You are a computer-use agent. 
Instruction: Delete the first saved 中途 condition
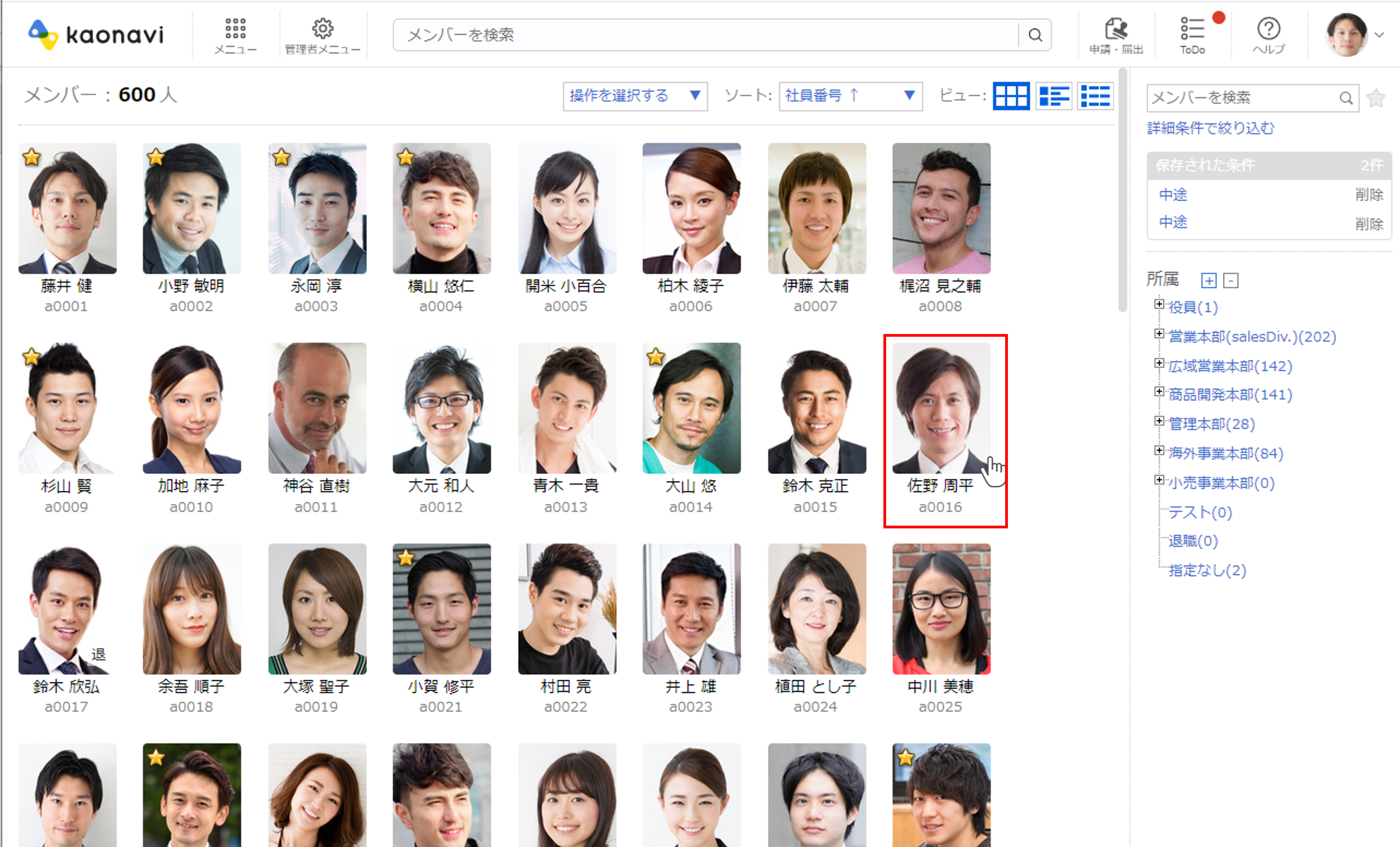tap(1368, 195)
